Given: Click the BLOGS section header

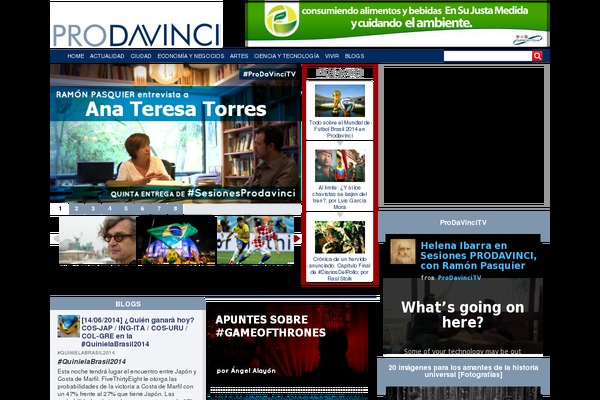Looking at the screenshot, I should [x=128, y=304].
